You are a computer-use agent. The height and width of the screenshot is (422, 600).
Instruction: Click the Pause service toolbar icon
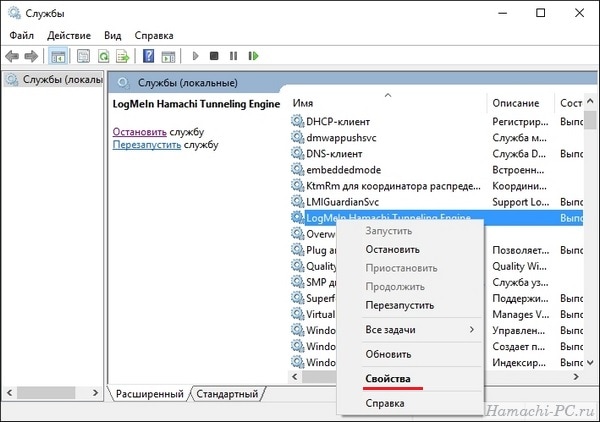(x=233, y=56)
